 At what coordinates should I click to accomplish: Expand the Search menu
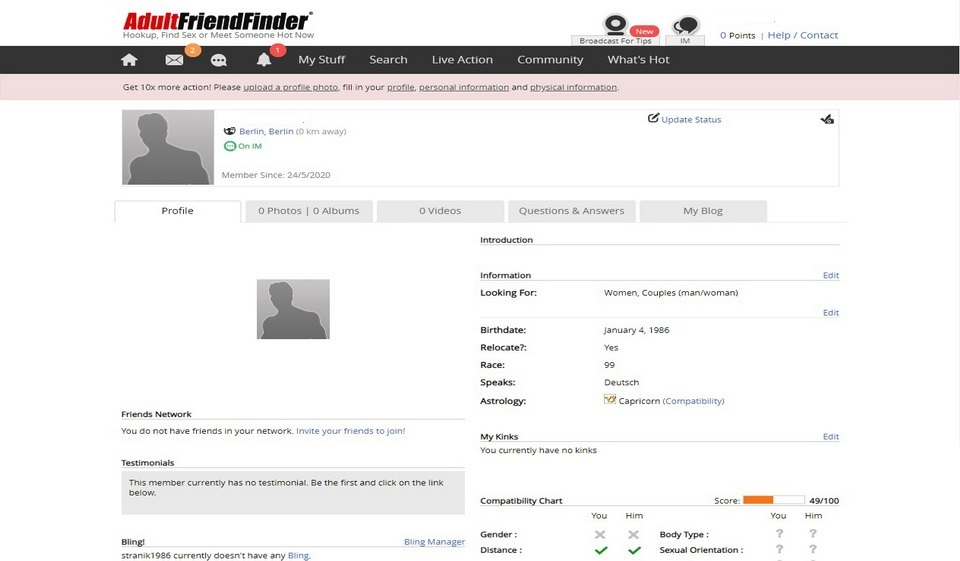[x=388, y=60]
